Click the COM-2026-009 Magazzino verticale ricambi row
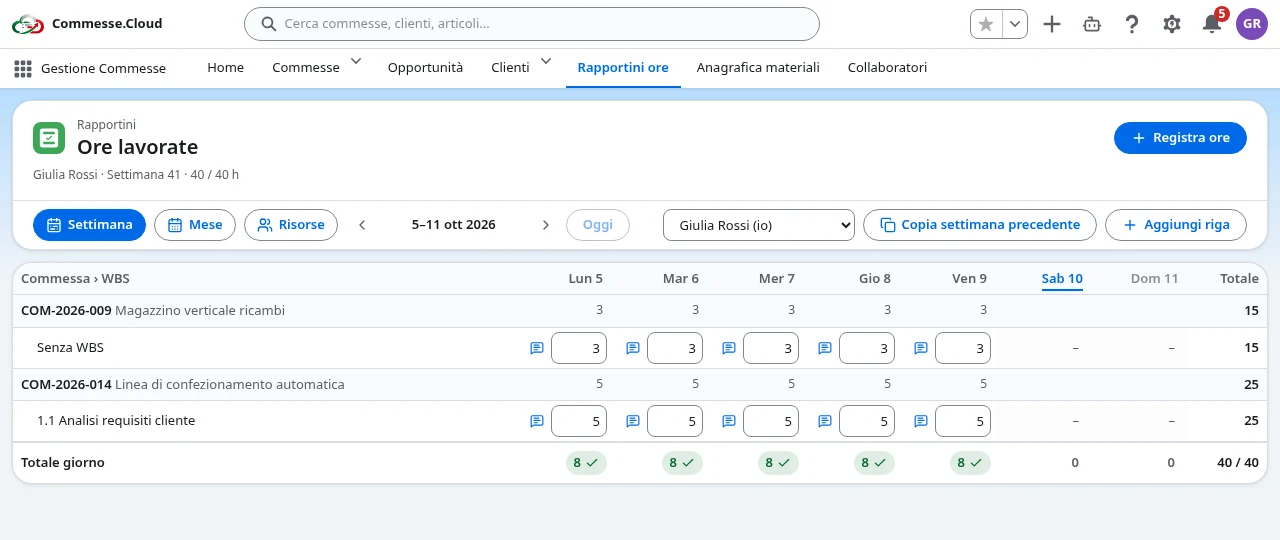This screenshot has width=1280, height=540. coord(640,311)
